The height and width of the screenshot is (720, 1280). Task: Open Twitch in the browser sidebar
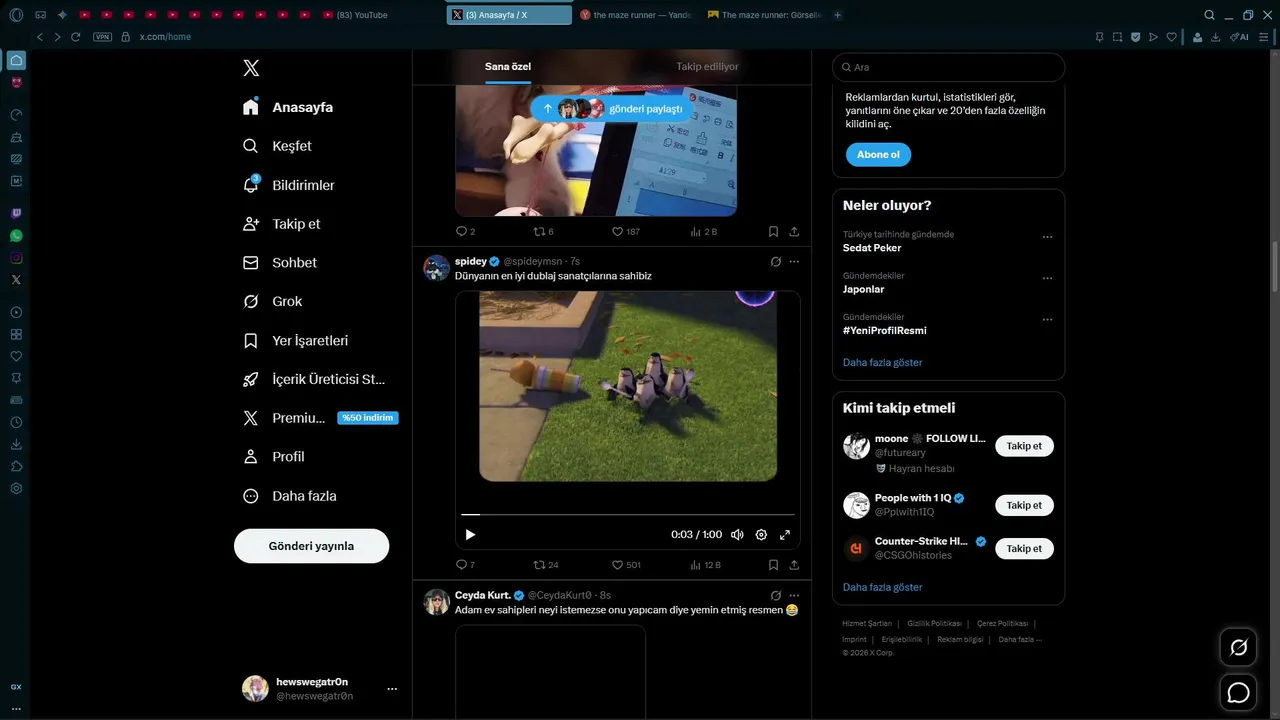pyautogui.click(x=16, y=213)
